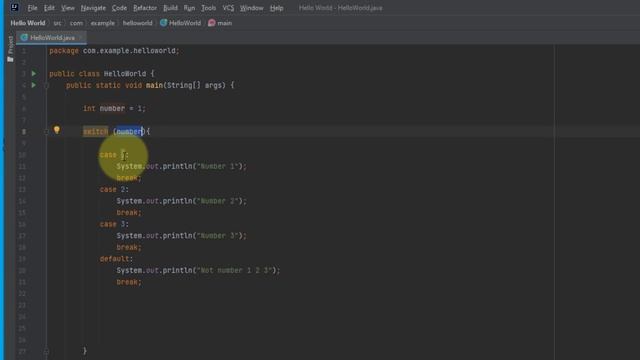Collapse main method fold marker in gutter
Screen dimensions: 640x360
tap(47, 85)
